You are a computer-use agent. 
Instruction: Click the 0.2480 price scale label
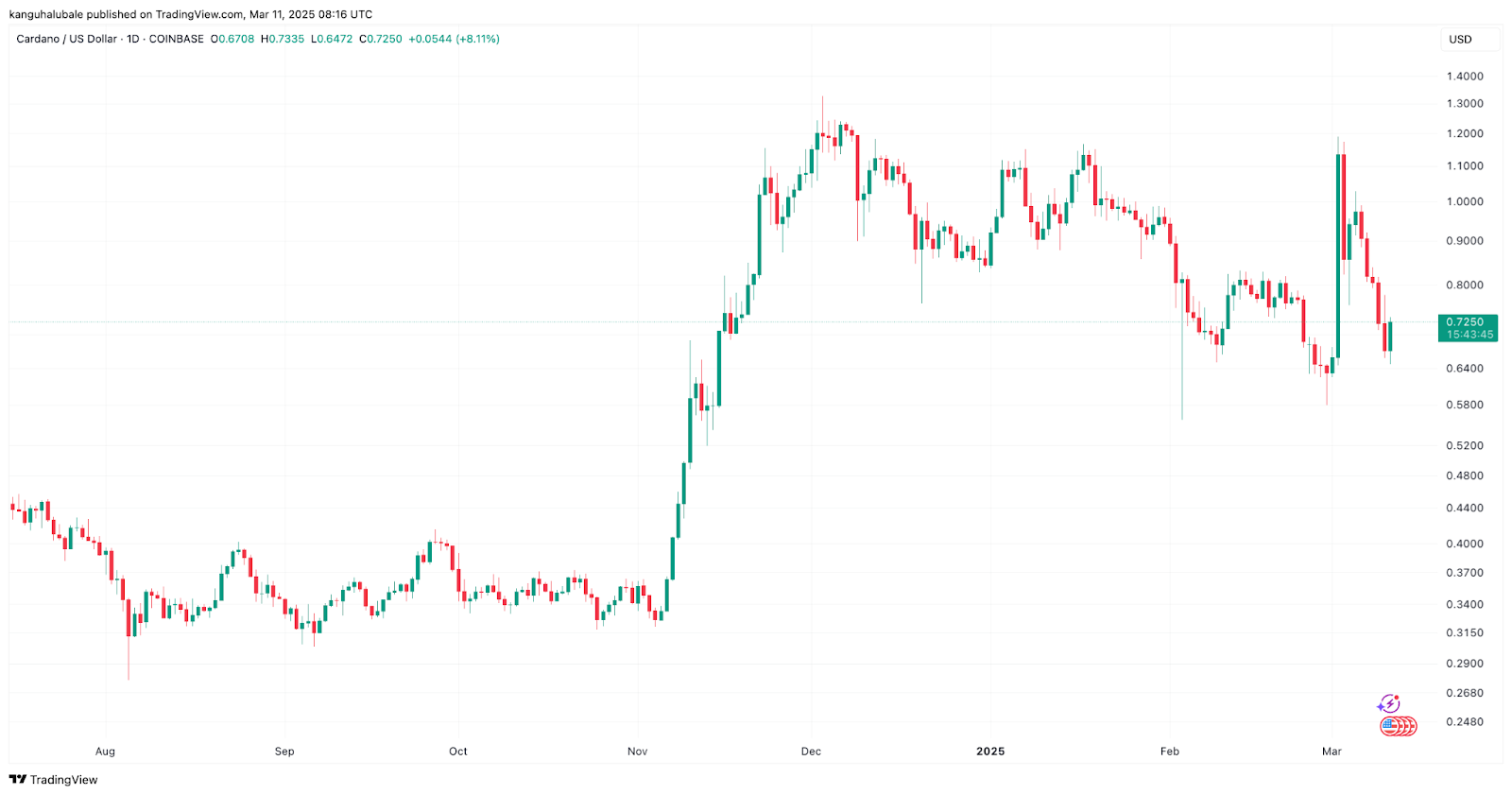(1465, 722)
